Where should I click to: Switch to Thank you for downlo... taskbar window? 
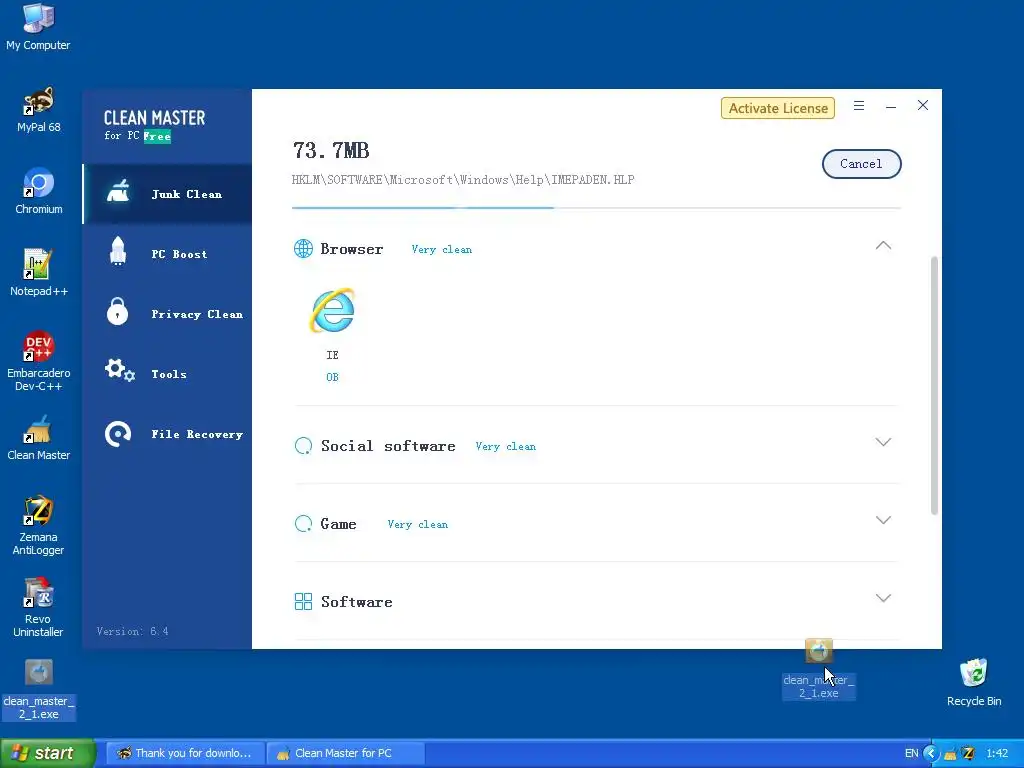click(x=185, y=753)
